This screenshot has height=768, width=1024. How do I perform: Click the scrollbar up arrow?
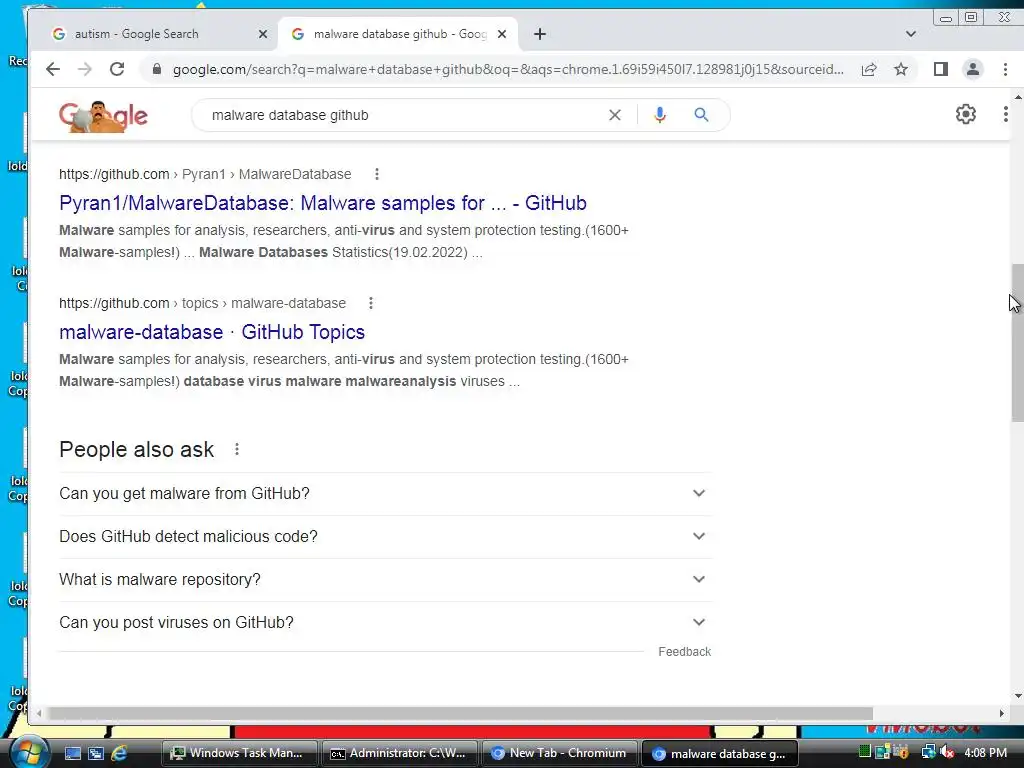[x=1017, y=97]
